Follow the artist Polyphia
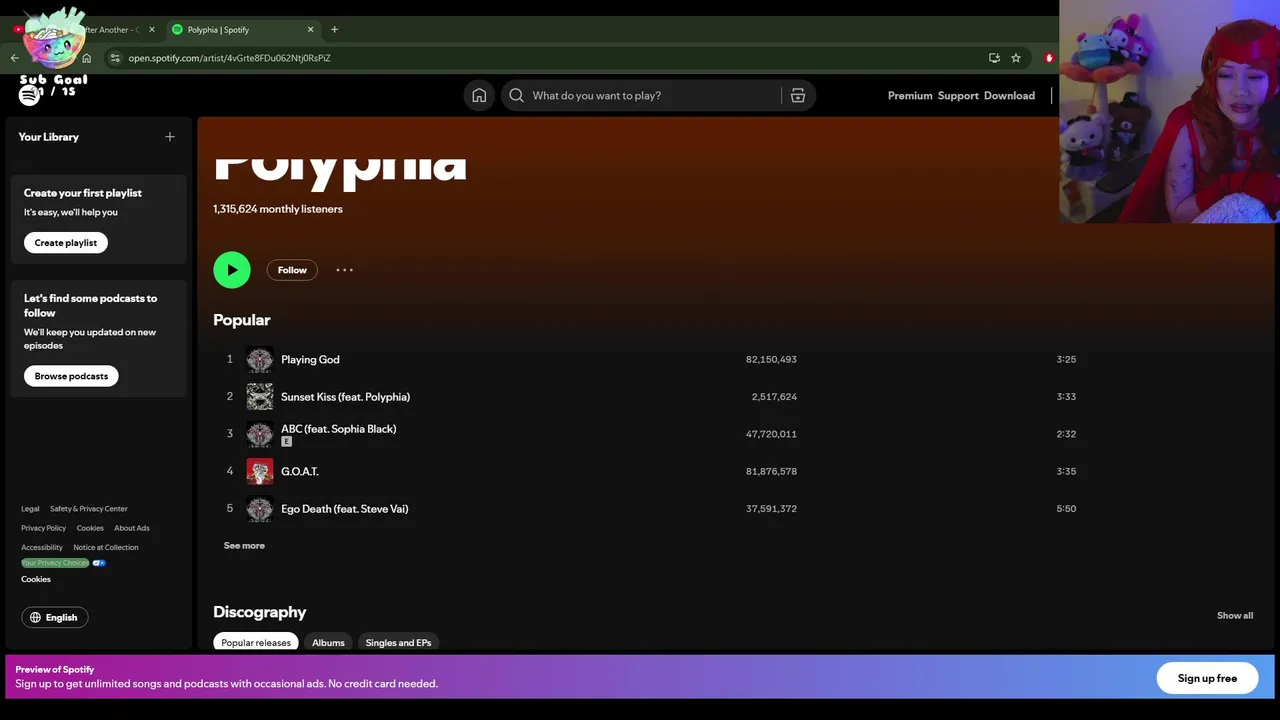Image resolution: width=1280 pixels, height=720 pixels. [x=292, y=270]
